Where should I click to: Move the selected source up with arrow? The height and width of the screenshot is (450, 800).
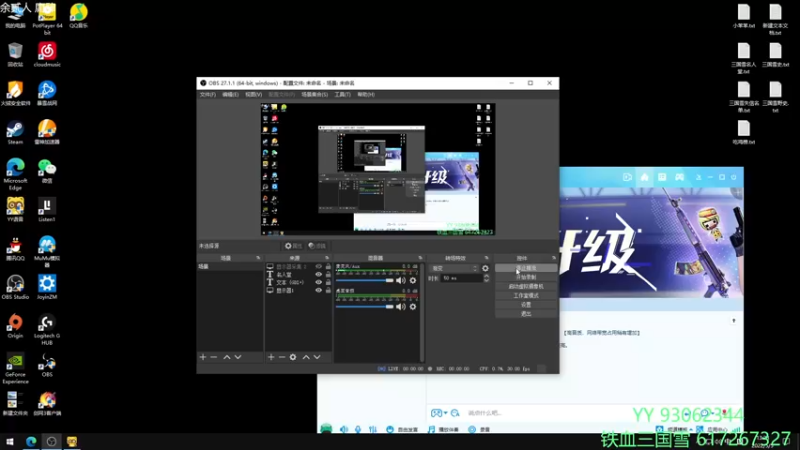(306, 357)
